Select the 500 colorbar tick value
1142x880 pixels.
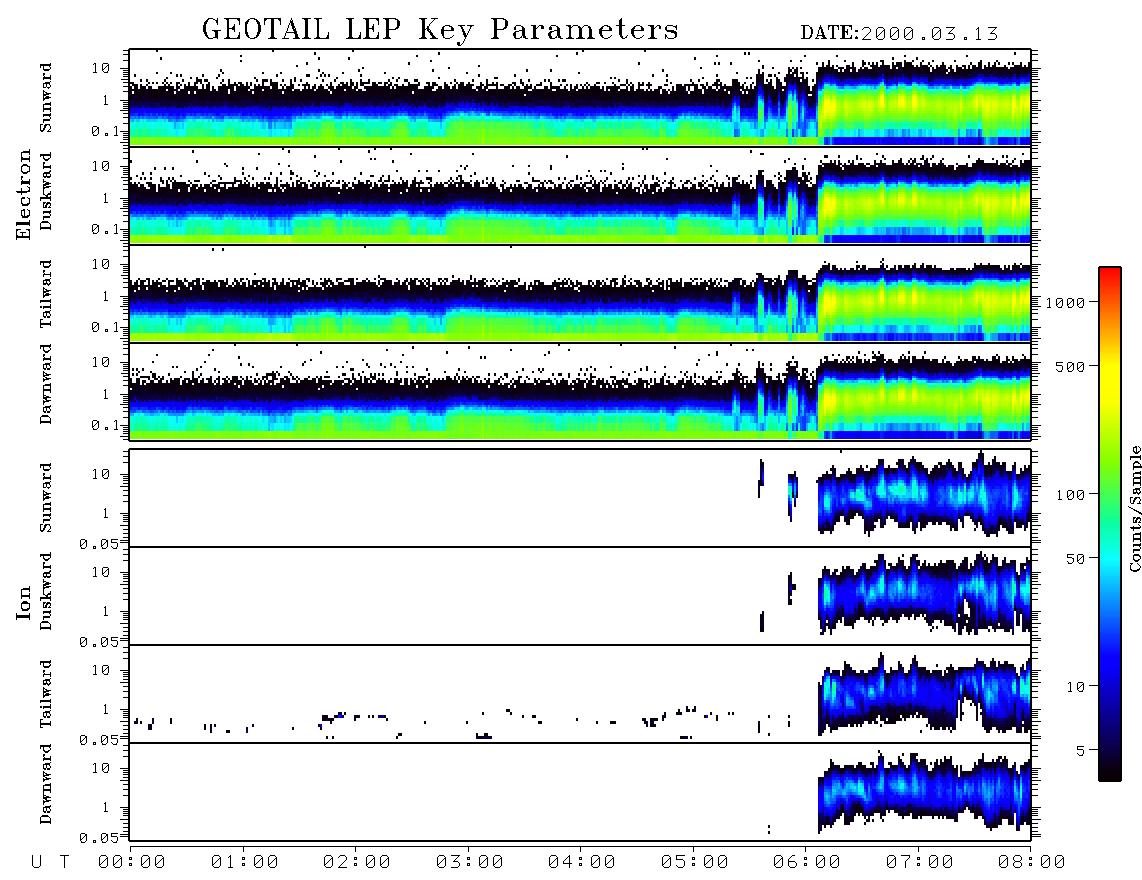pyautogui.click(x=1071, y=366)
